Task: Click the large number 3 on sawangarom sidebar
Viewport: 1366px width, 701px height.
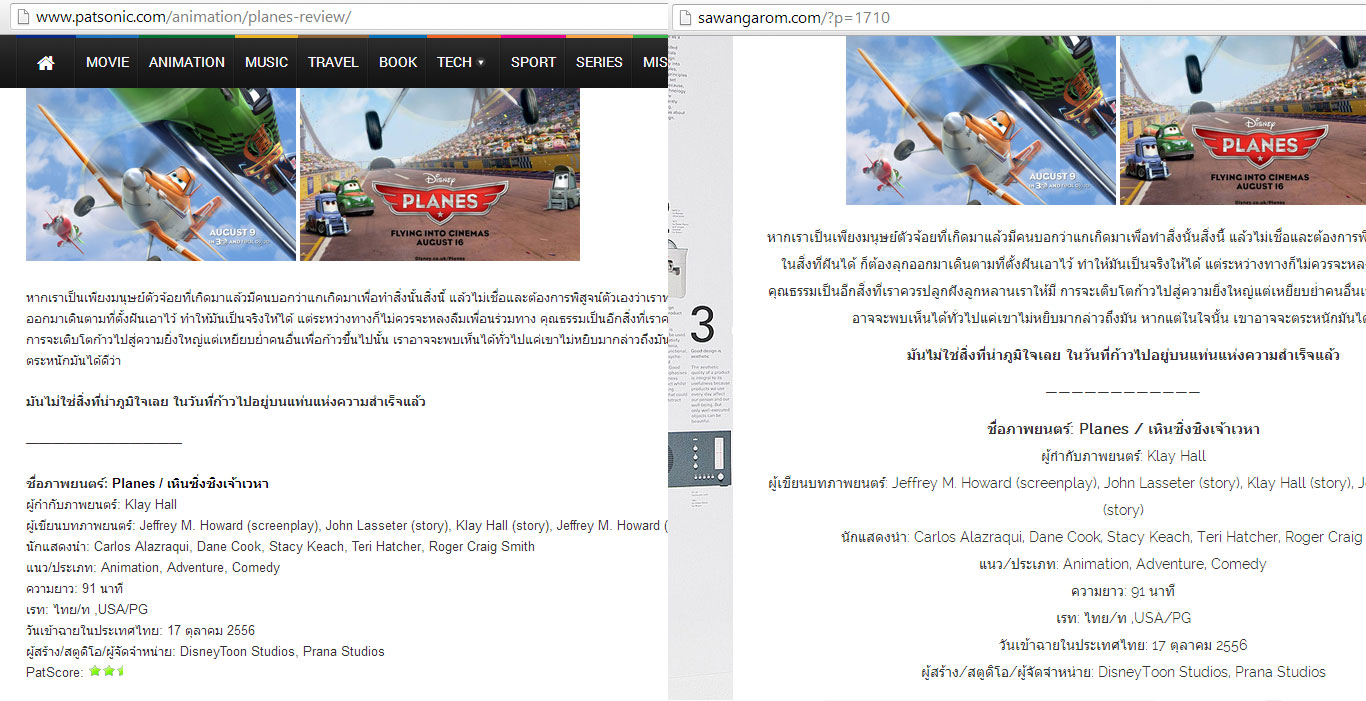Action: point(703,326)
